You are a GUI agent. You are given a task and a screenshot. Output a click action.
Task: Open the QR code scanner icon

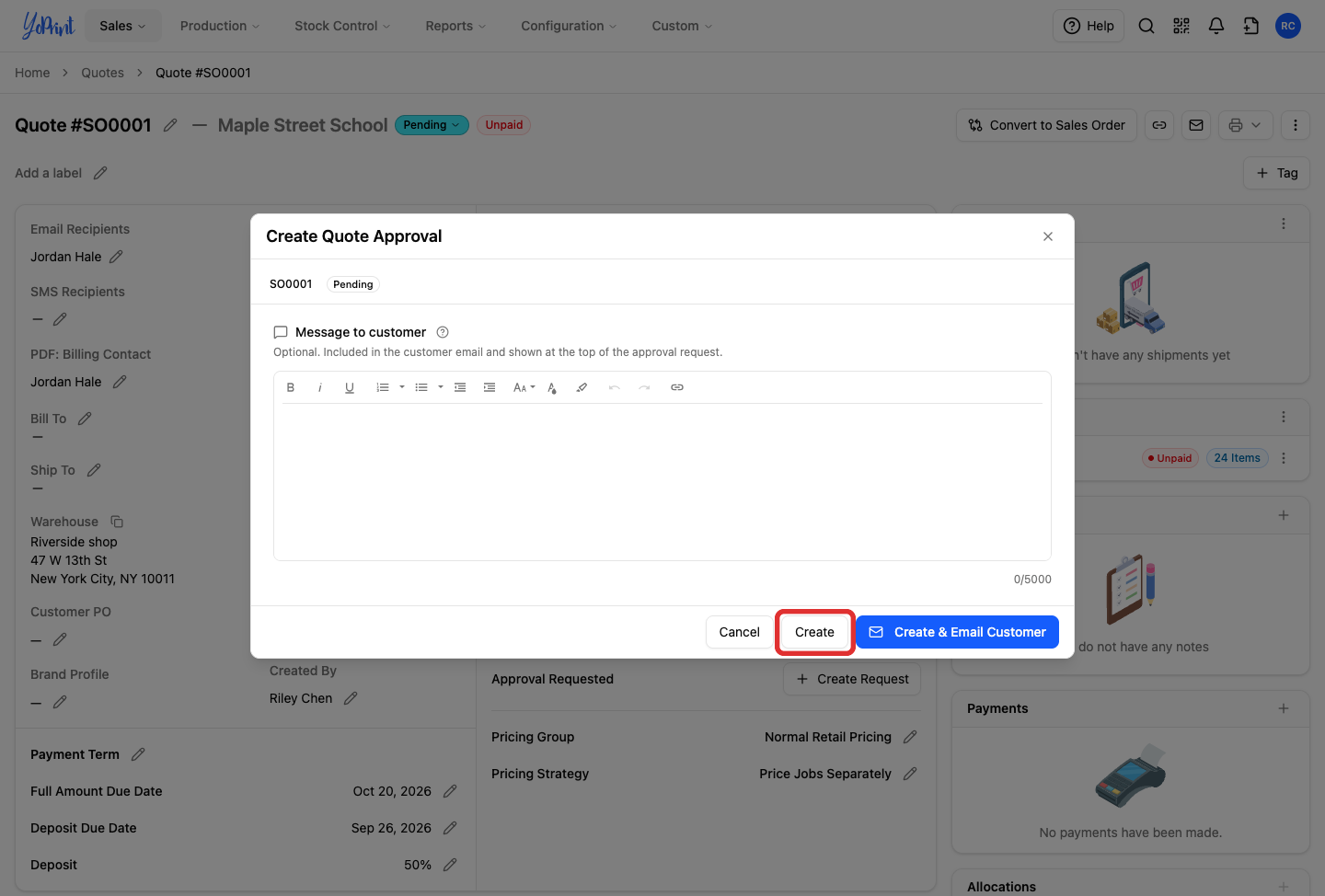1181,26
